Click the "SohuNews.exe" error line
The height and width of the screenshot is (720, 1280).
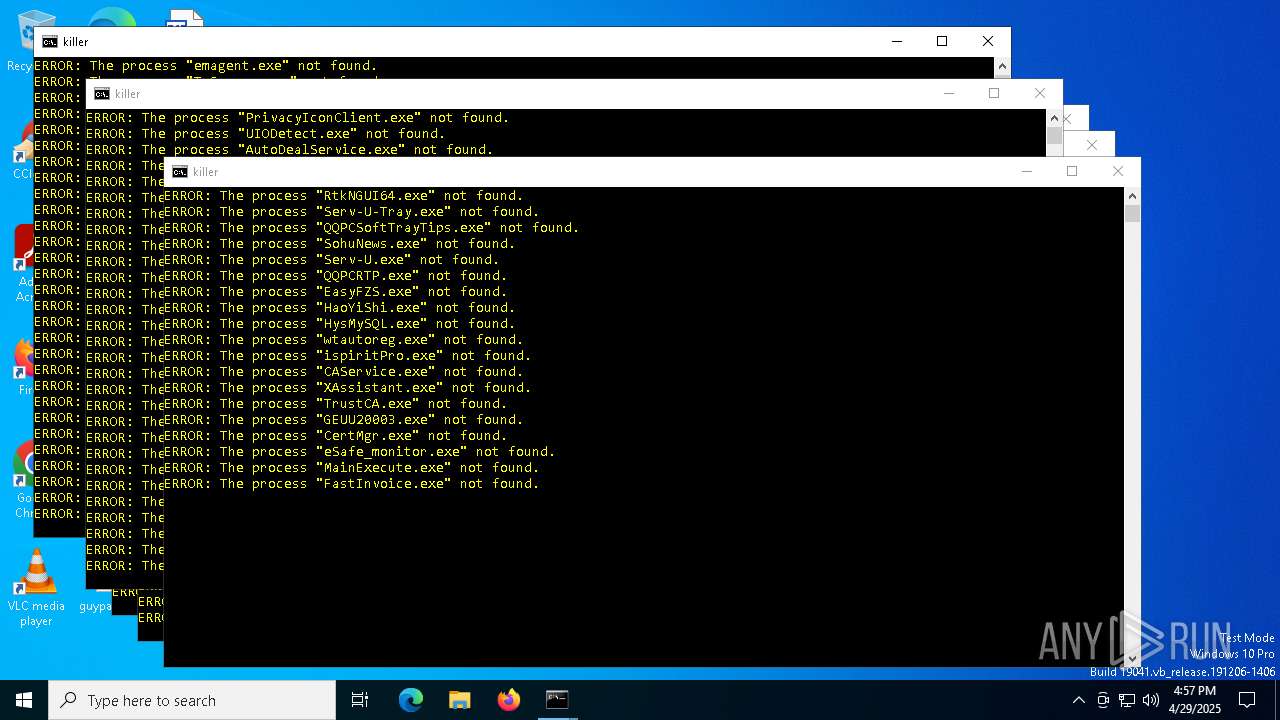pos(339,244)
